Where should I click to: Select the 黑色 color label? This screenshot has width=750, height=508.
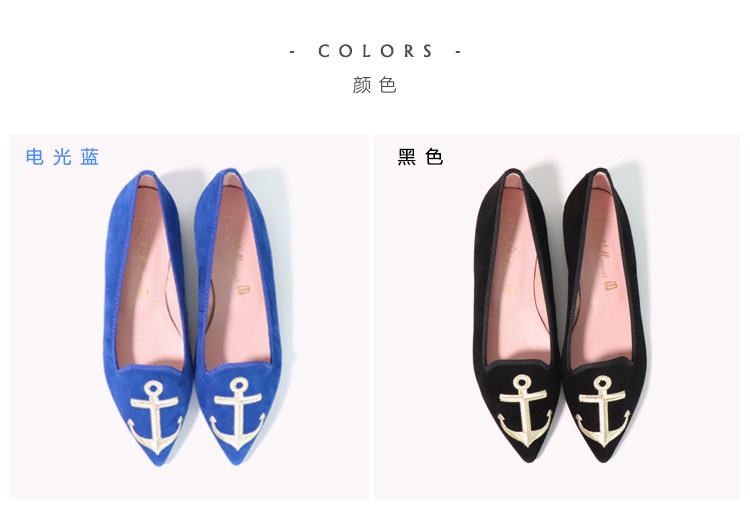click(420, 157)
